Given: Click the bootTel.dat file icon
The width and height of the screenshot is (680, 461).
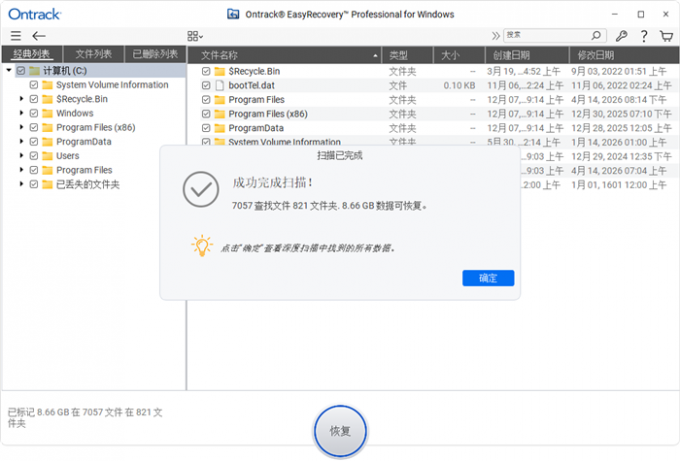Looking at the screenshot, I should [220, 85].
